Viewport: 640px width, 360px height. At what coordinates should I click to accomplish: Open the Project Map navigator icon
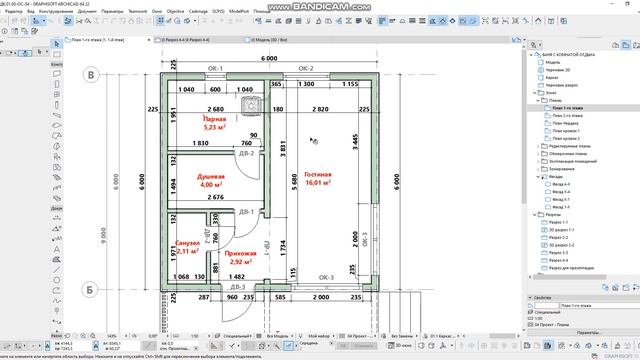coord(616,45)
